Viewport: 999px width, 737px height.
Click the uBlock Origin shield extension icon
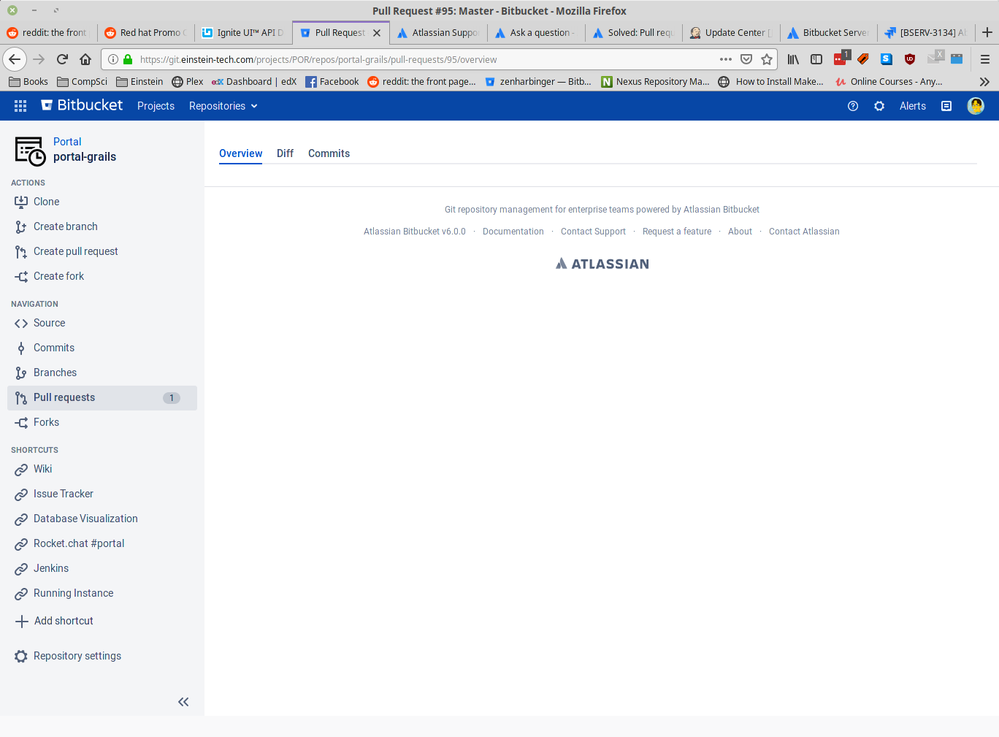[909, 59]
